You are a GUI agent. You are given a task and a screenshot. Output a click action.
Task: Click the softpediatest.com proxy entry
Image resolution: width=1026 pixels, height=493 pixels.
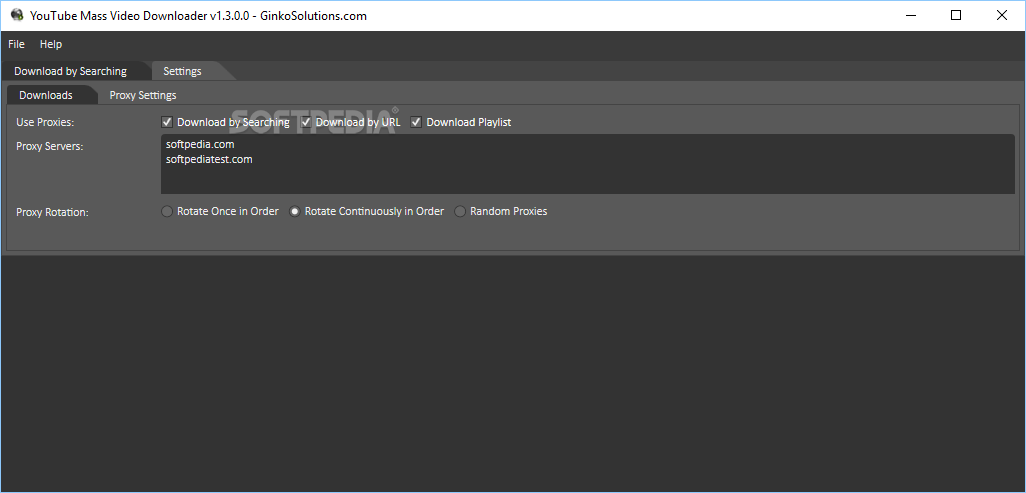[209, 159]
